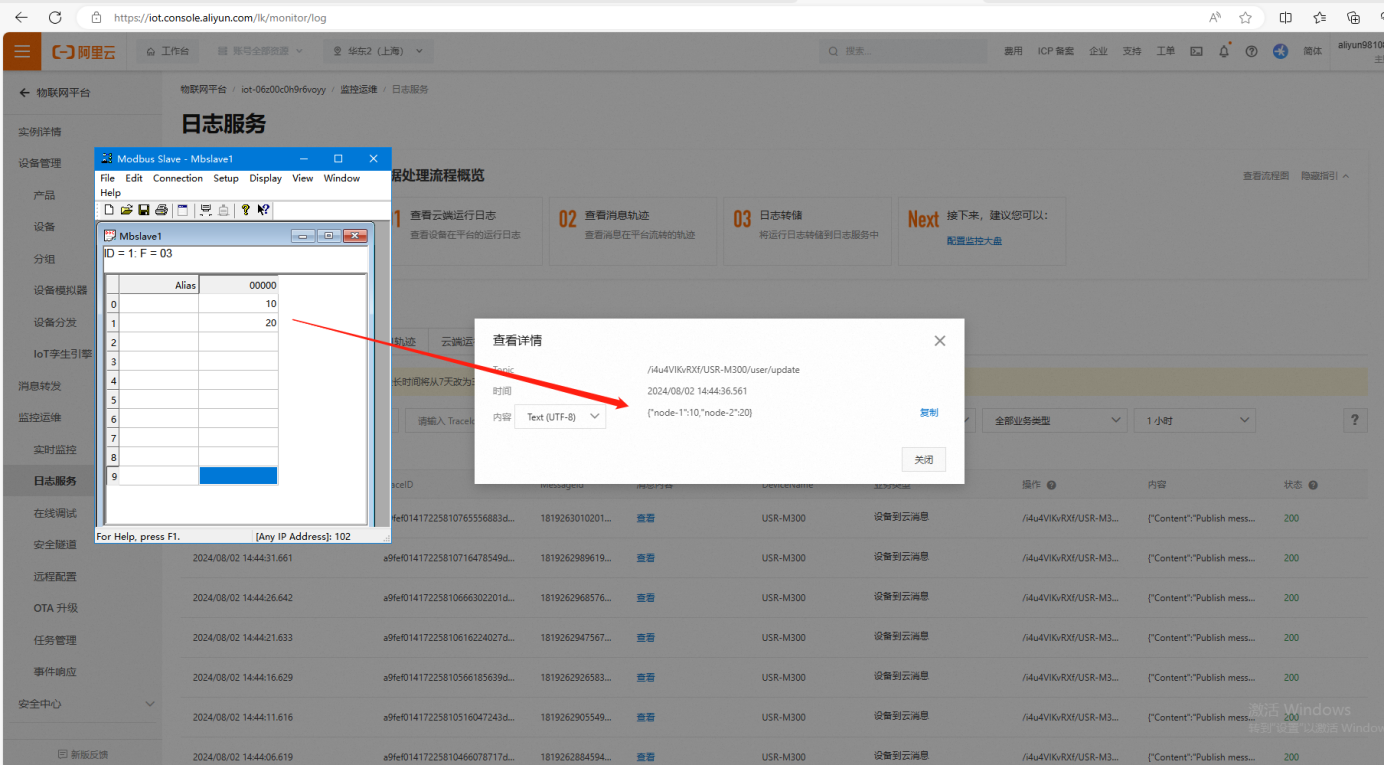Click the New document icon in Modbus Slave
Image resolution: width=1384 pixels, height=765 pixels.
click(x=109, y=210)
